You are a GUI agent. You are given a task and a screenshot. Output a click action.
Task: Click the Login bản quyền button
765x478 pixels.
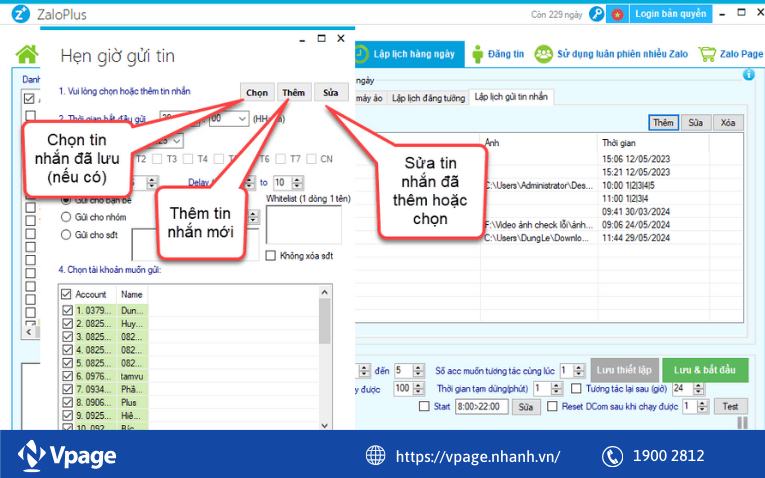670,14
